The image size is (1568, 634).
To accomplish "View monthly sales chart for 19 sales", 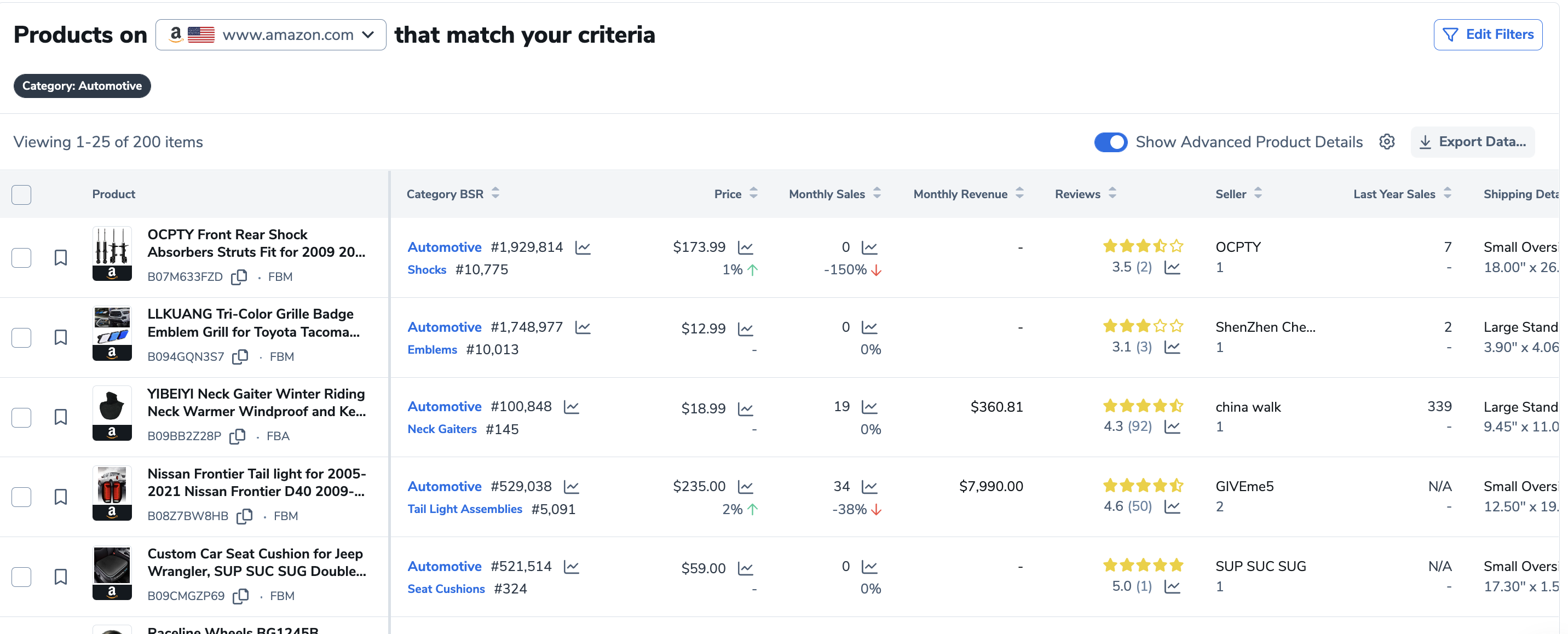I will tap(869, 407).
